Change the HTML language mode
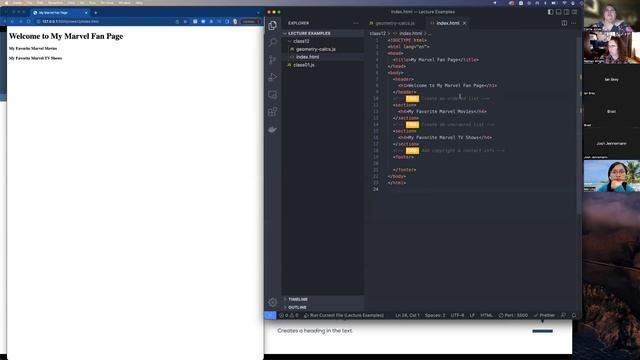Image resolution: width=640 pixels, height=360 pixels. pos(486,315)
